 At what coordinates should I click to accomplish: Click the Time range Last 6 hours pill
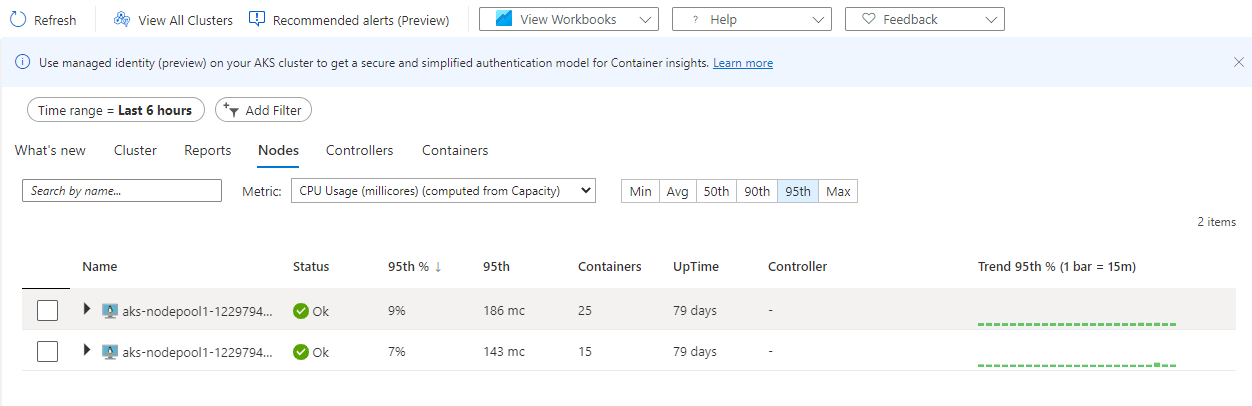pyautogui.click(x=115, y=110)
